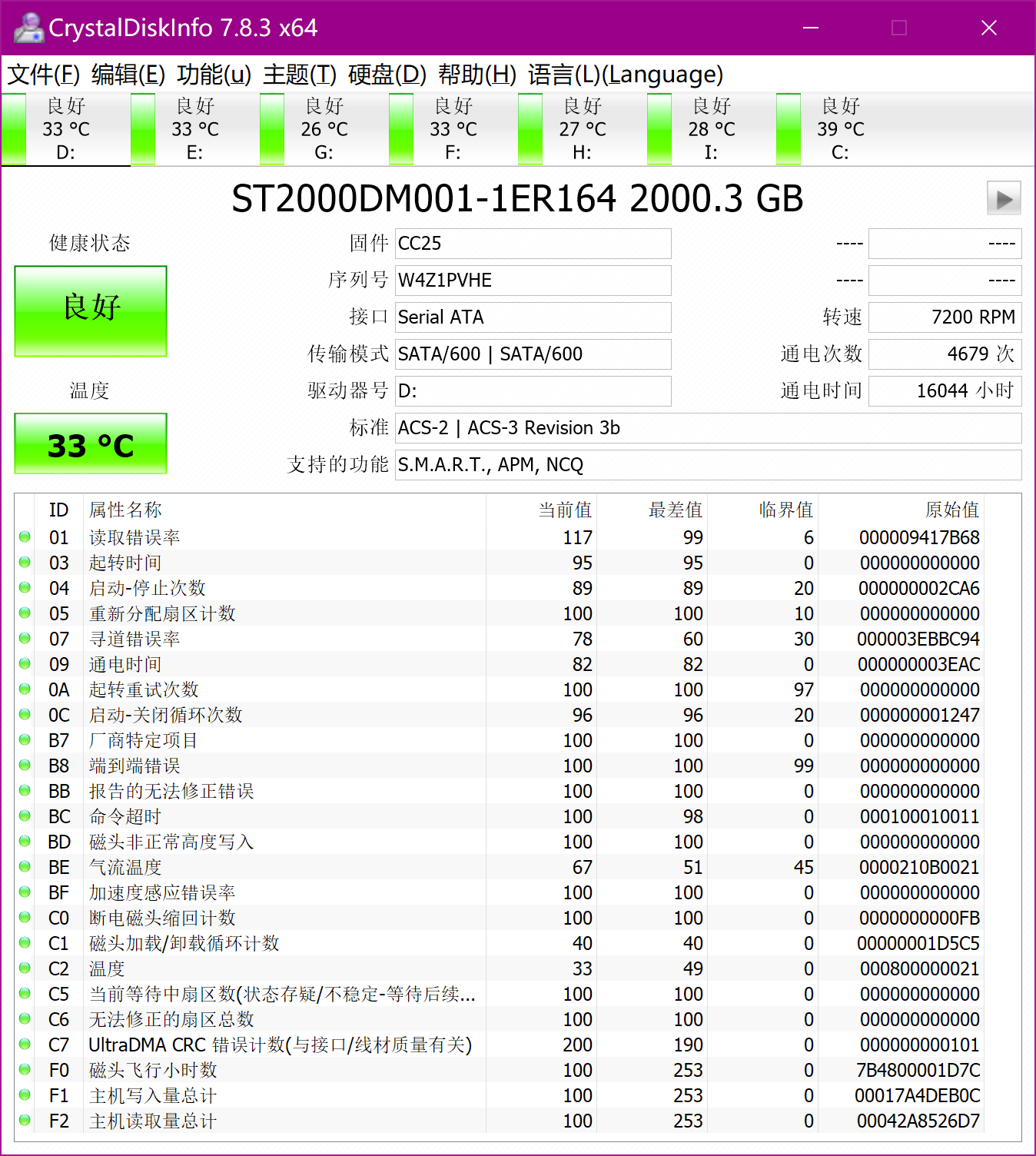Click the S.M.A.R.T., APM, NCQ features field
Screen dimensions: 1036x1156
[x=708, y=465]
